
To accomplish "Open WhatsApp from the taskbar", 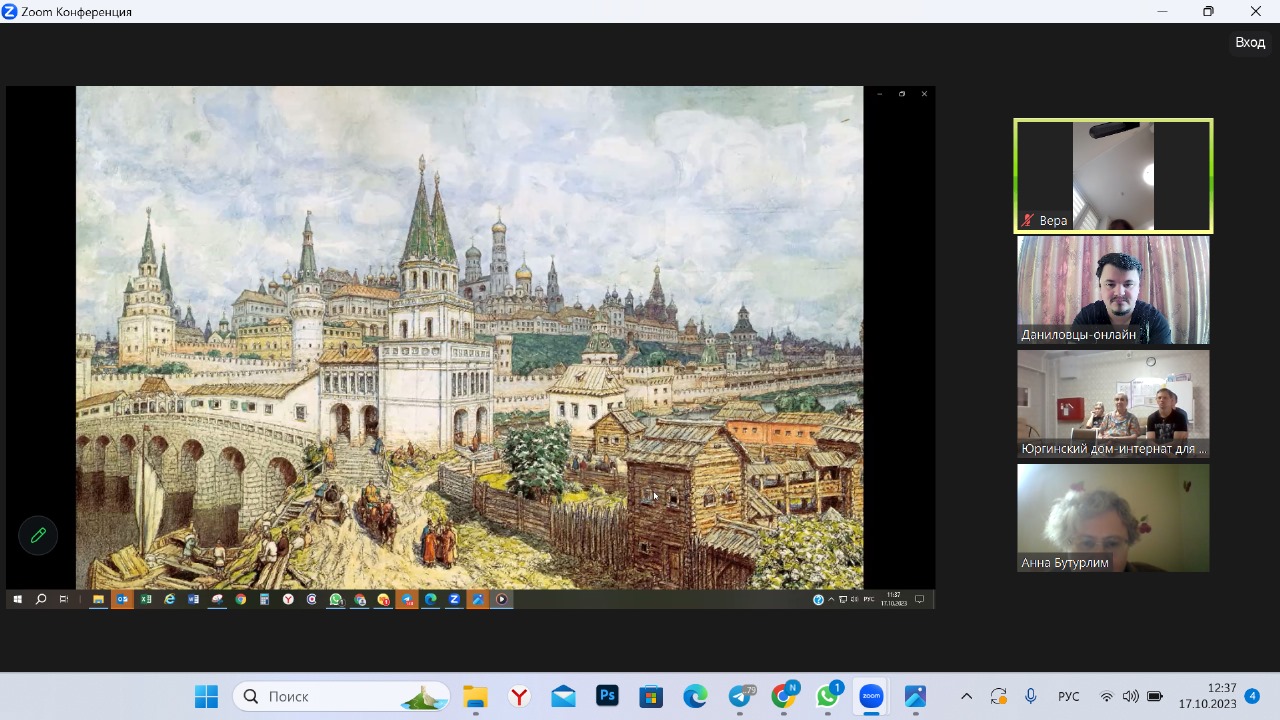I will (x=828, y=696).
